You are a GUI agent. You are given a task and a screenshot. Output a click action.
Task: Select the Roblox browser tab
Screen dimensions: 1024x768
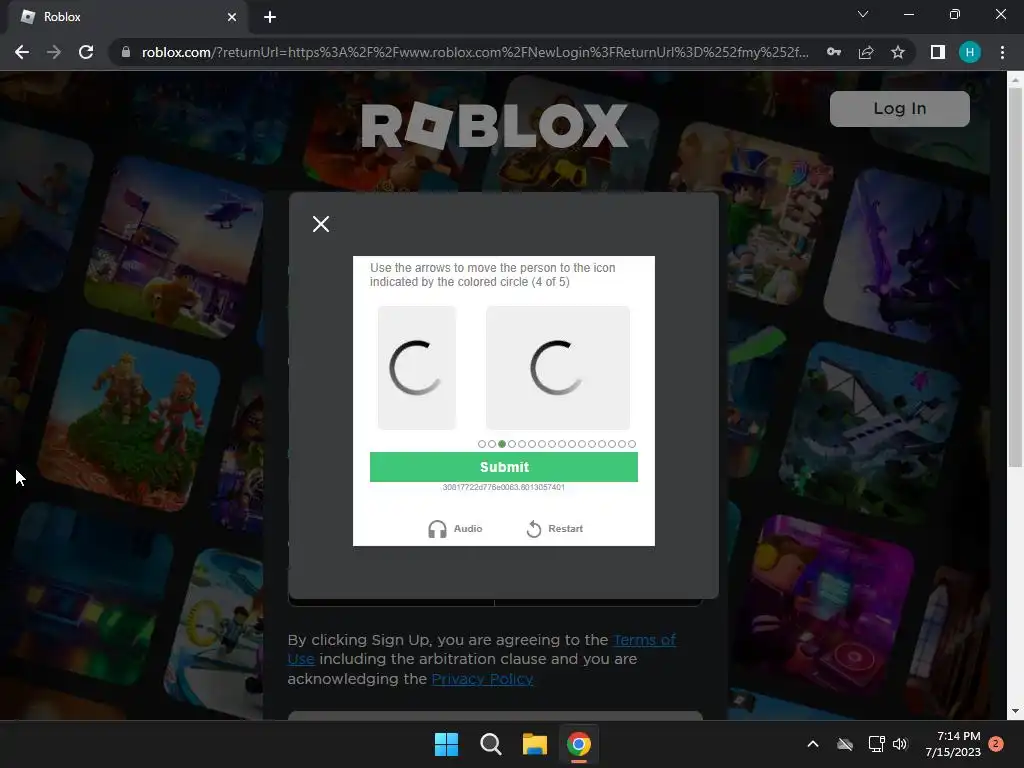(x=127, y=17)
